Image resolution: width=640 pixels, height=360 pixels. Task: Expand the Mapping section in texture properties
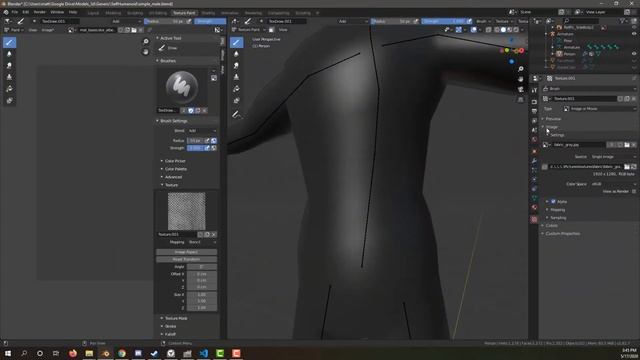558,210
